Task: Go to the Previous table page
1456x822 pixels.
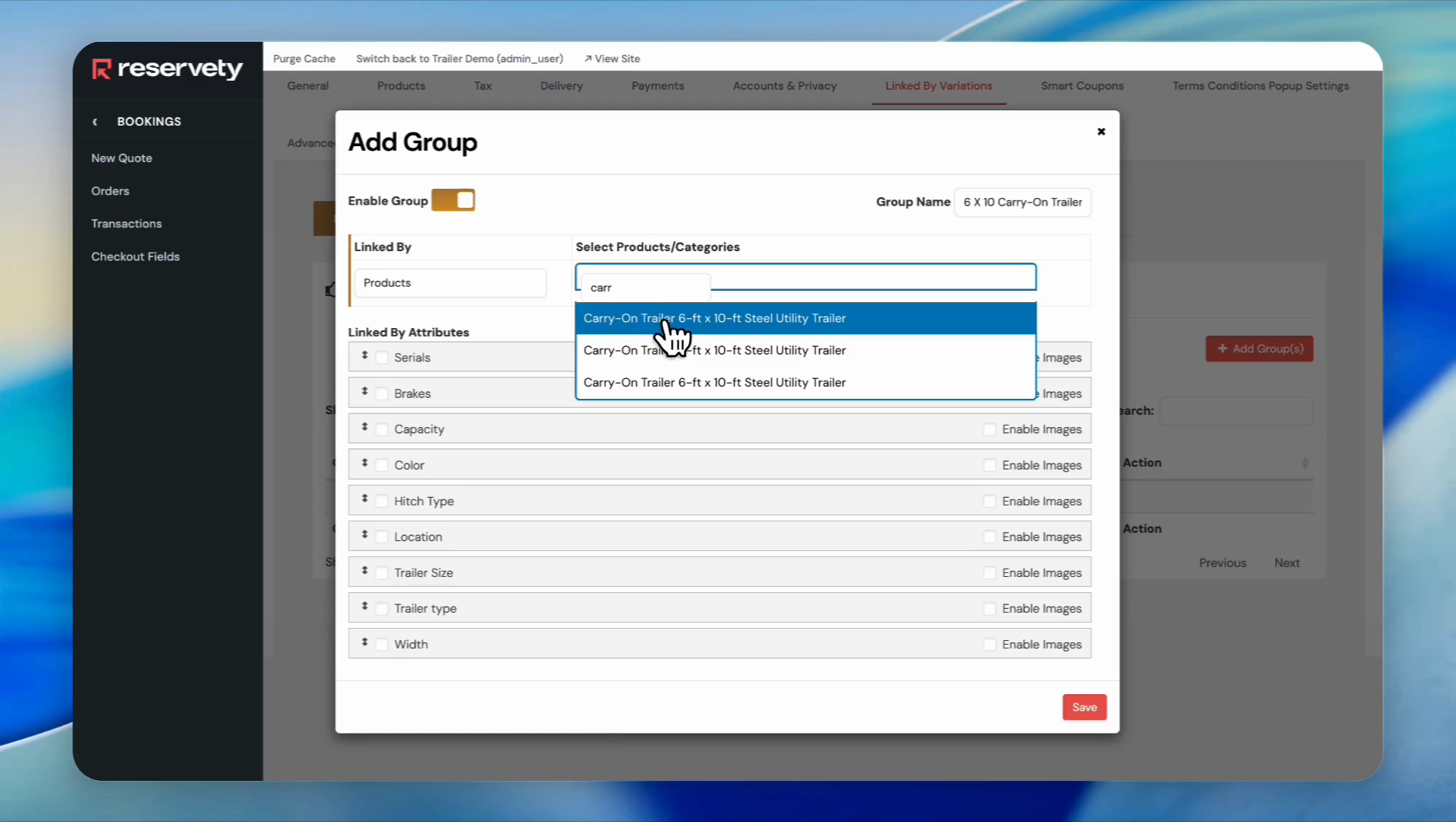Action: coord(1222,563)
